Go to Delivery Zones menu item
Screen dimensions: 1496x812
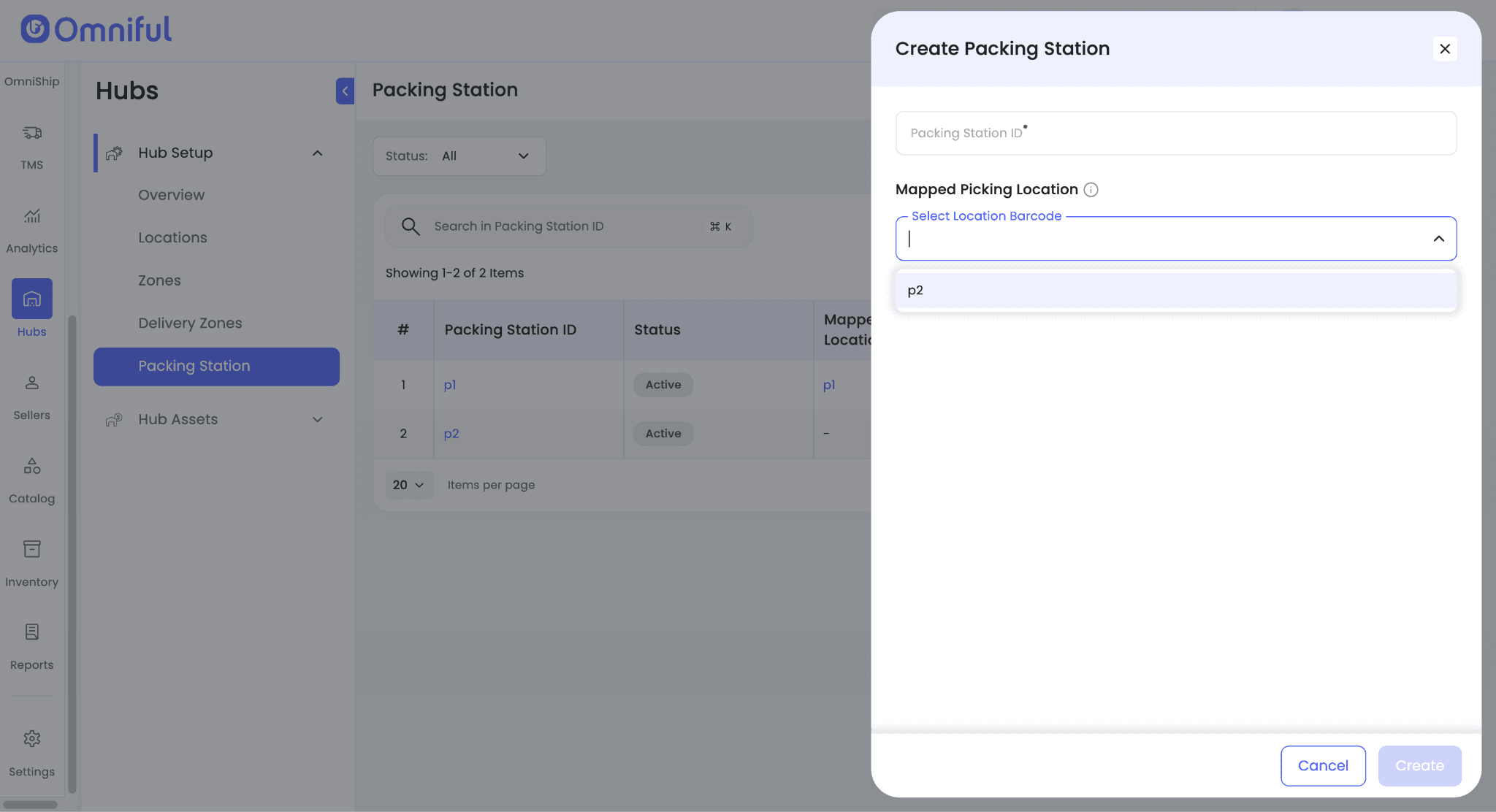click(x=190, y=323)
